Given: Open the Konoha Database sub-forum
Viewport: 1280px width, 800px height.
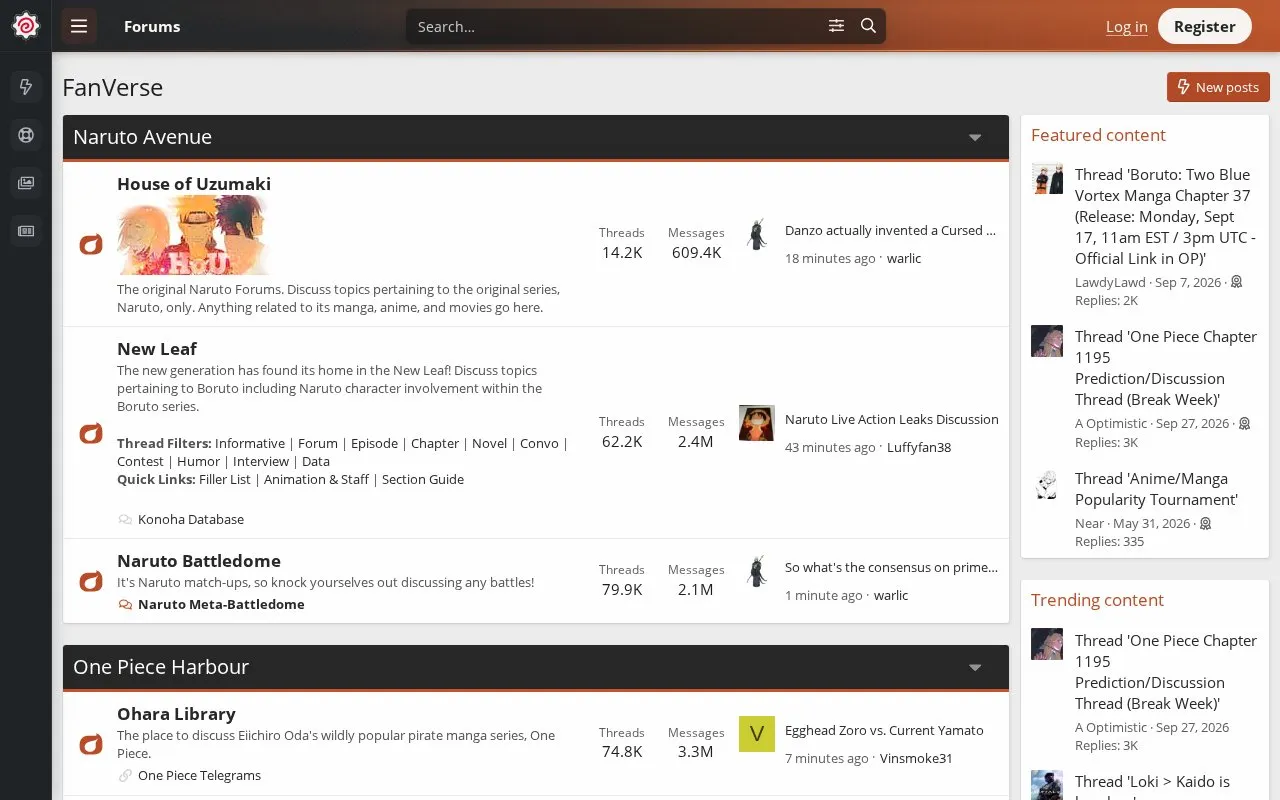Looking at the screenshot, I should pos(191,520).
